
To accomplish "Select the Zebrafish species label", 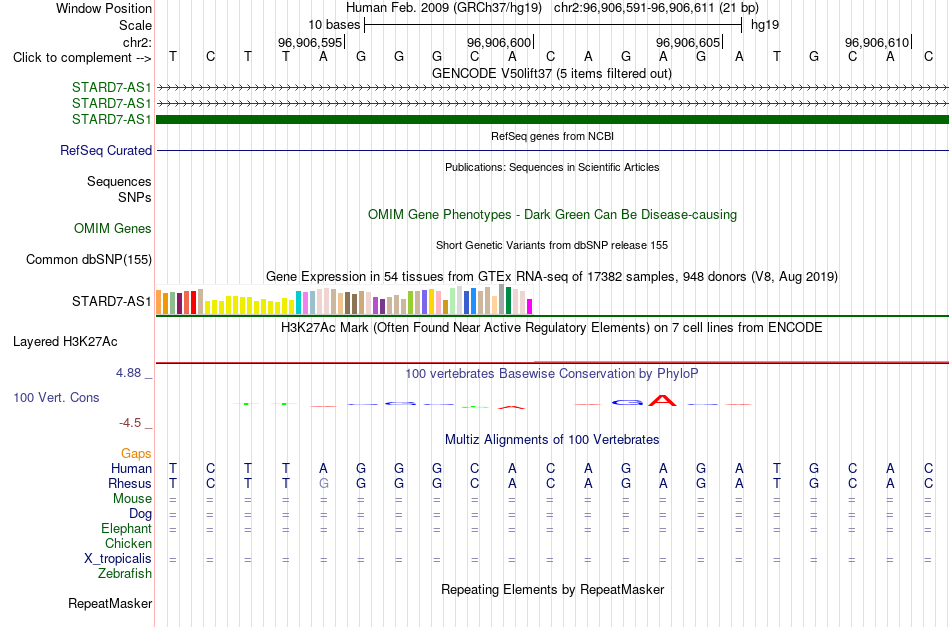I will pos(125,573).
